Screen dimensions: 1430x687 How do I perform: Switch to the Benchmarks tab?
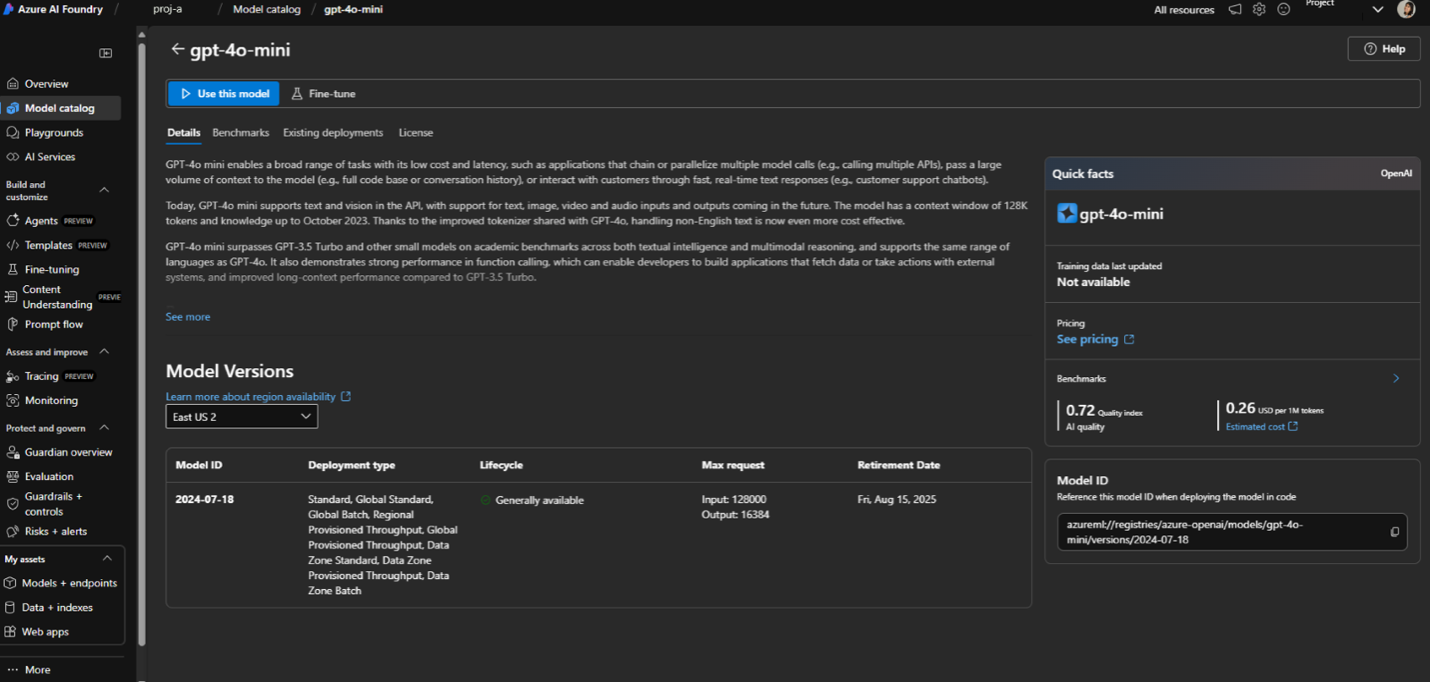click(x=240, y=132)
